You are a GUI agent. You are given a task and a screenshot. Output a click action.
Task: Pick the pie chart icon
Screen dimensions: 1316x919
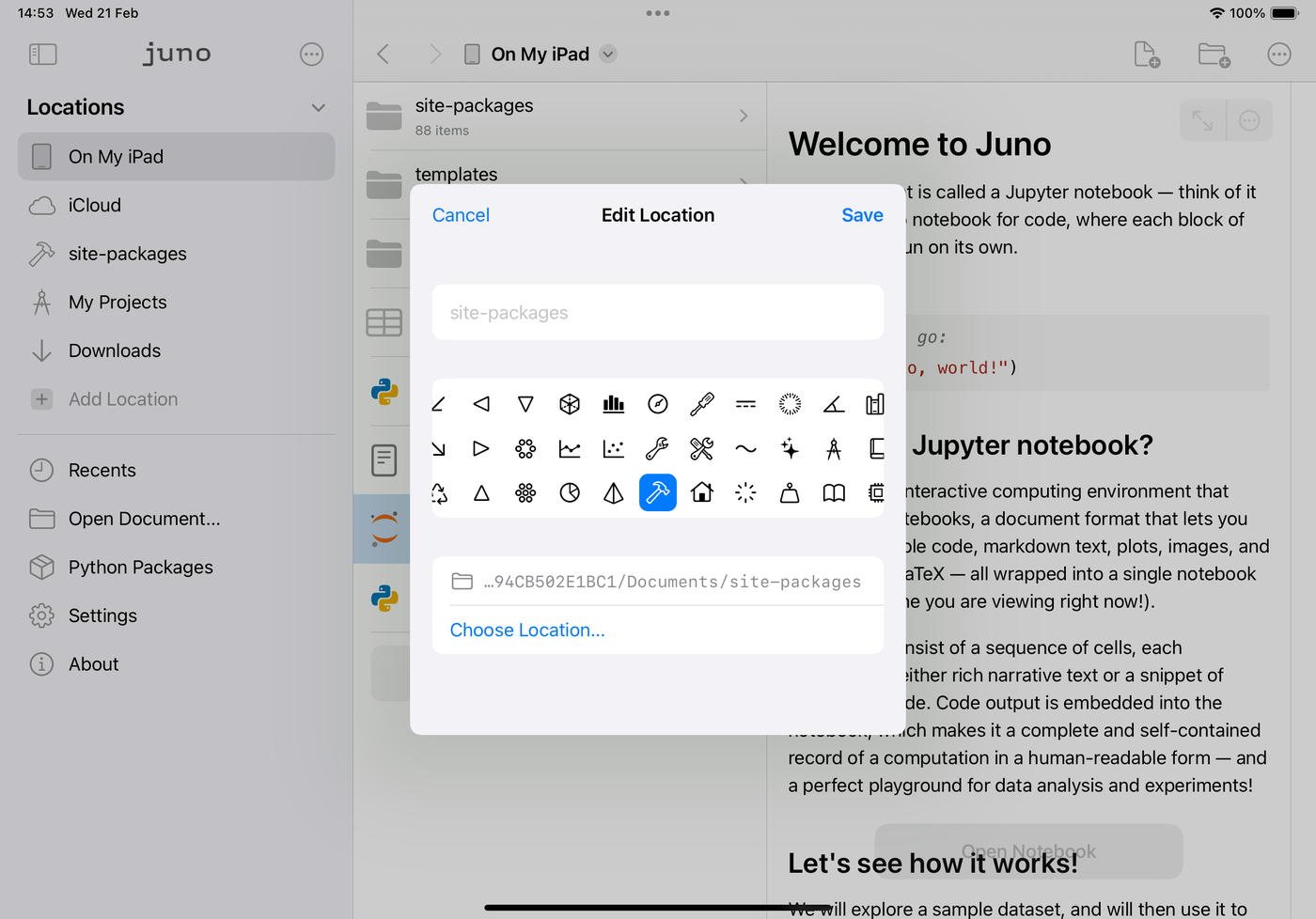[570, 492]
